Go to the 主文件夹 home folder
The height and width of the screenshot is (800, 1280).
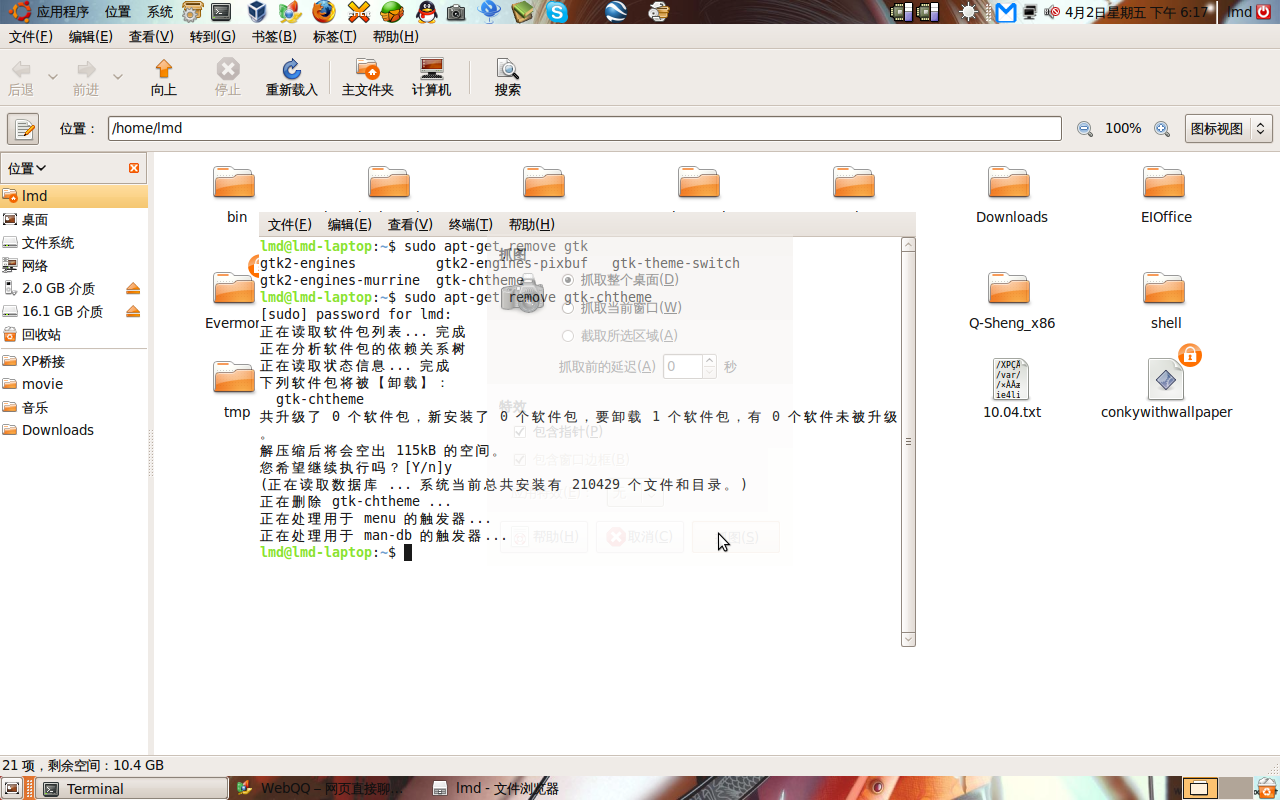click(368, 77)
